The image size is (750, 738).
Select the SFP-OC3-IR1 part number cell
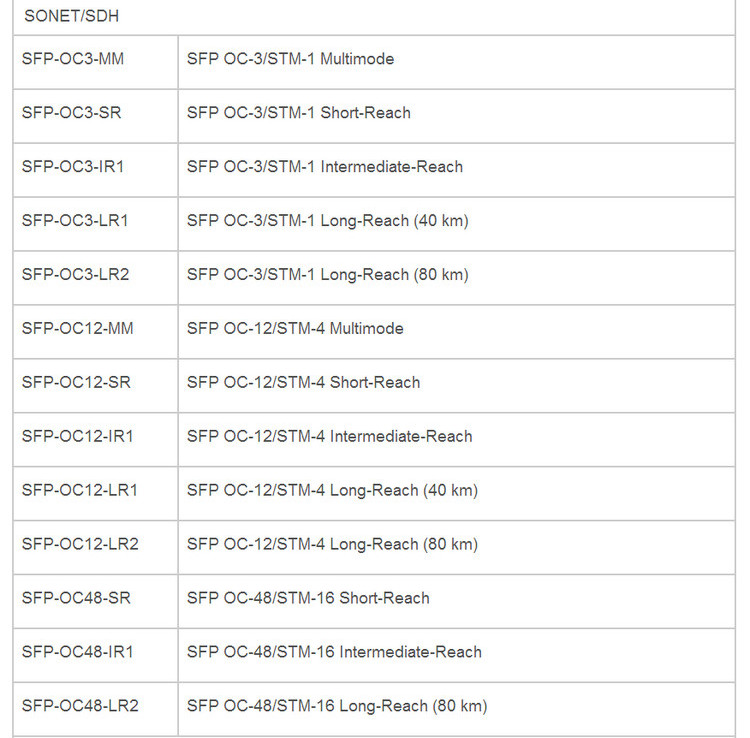[73, 167]
